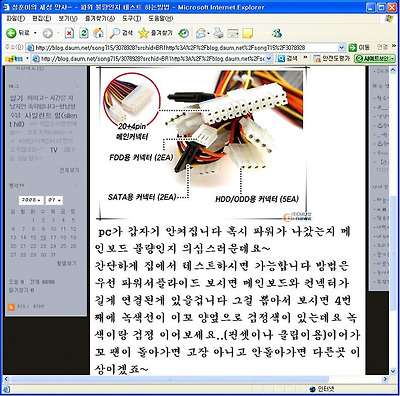Click the power connector diagram image
The height and width of the screenshot is (396, 400).
click(203, 143)
